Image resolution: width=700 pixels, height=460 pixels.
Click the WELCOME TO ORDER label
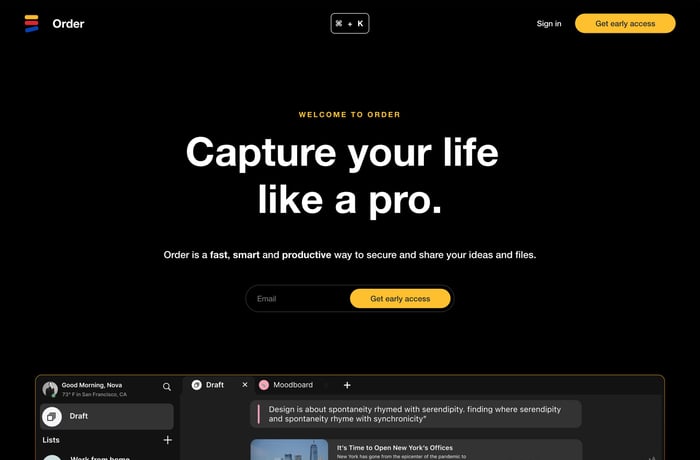[x=350, y=115]
